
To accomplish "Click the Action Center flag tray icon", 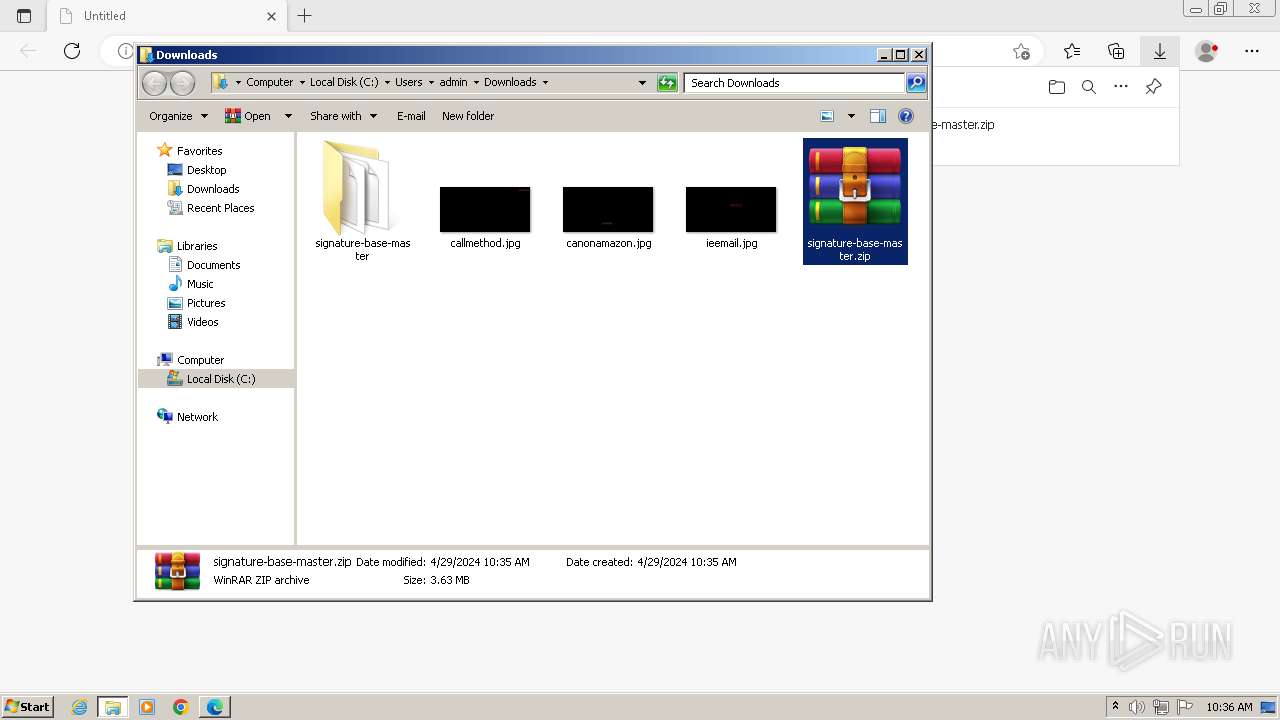I will point(1185,707).
